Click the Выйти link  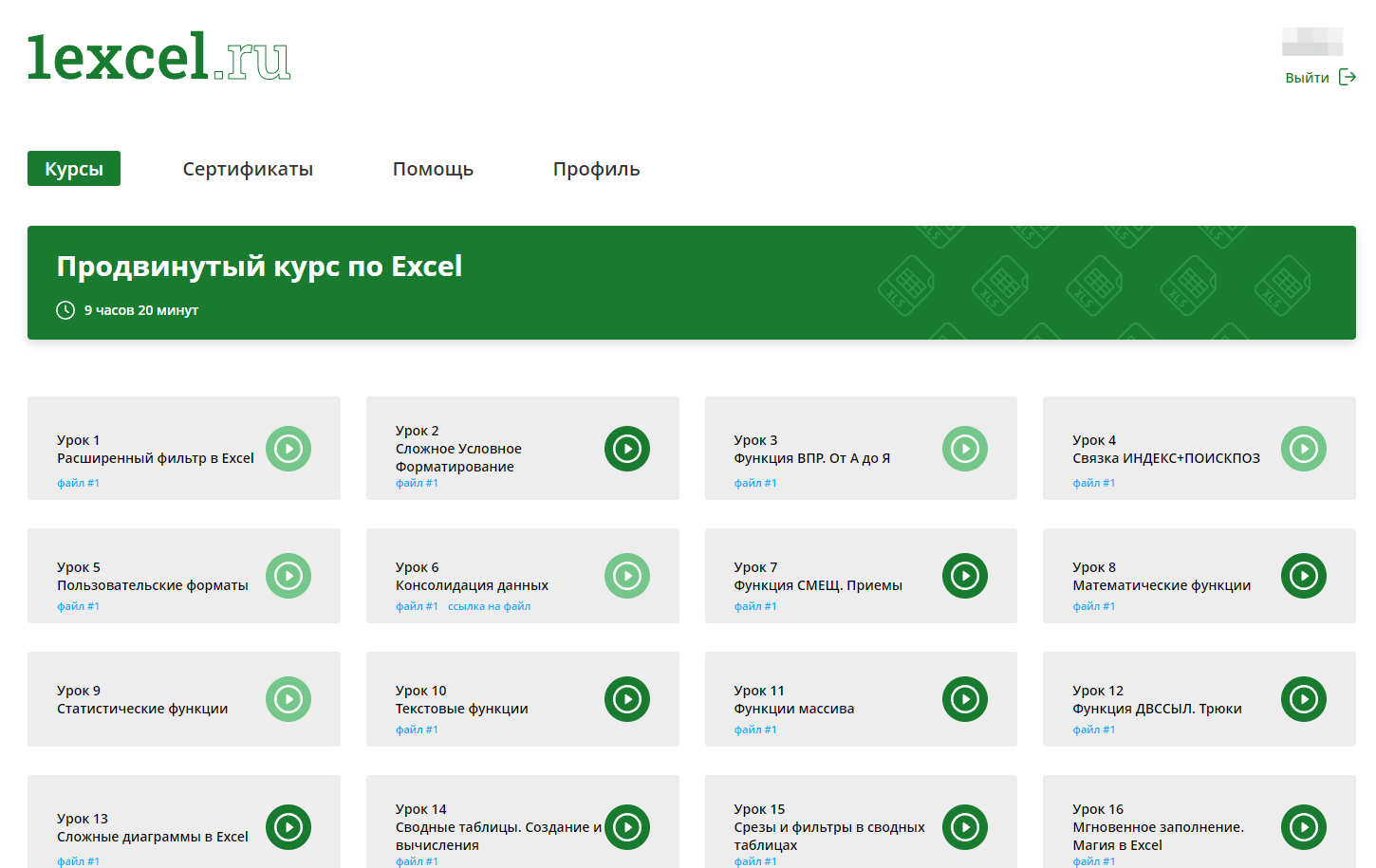pos(1307,78)
